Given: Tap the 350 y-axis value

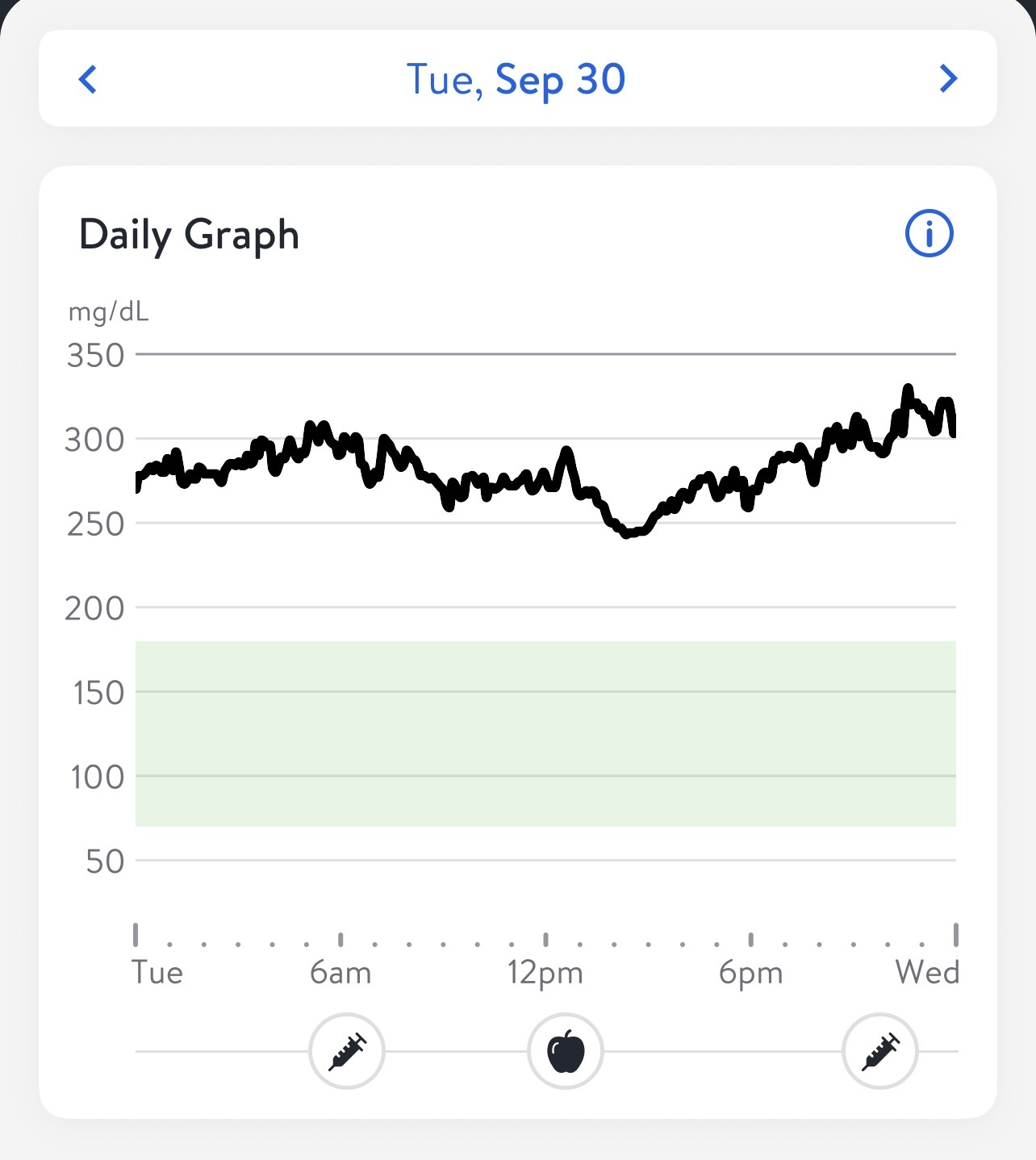Looking at the screenshot, I should (x=96, y=355).
